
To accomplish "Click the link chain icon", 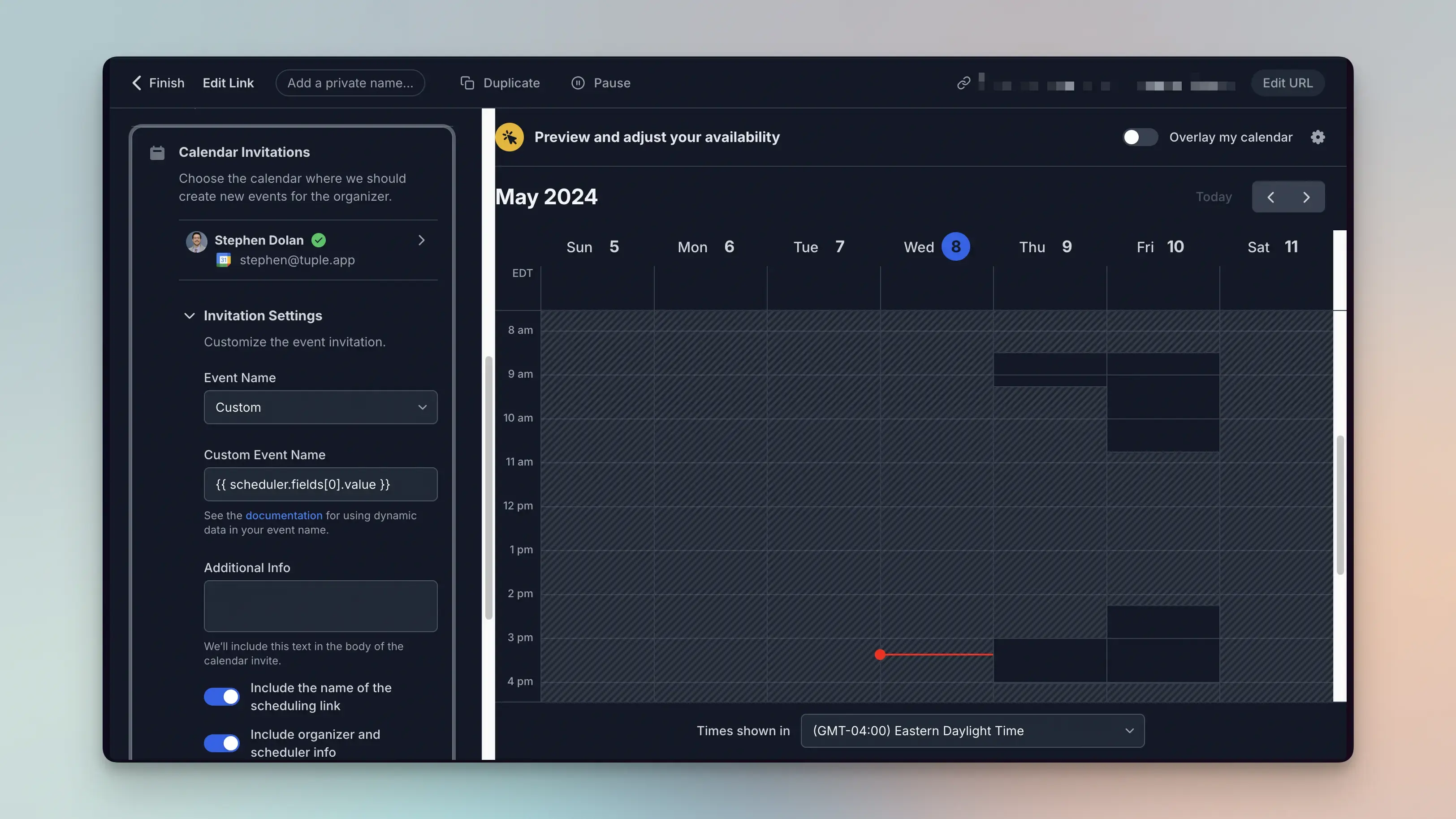I will [x=963, y=83].
